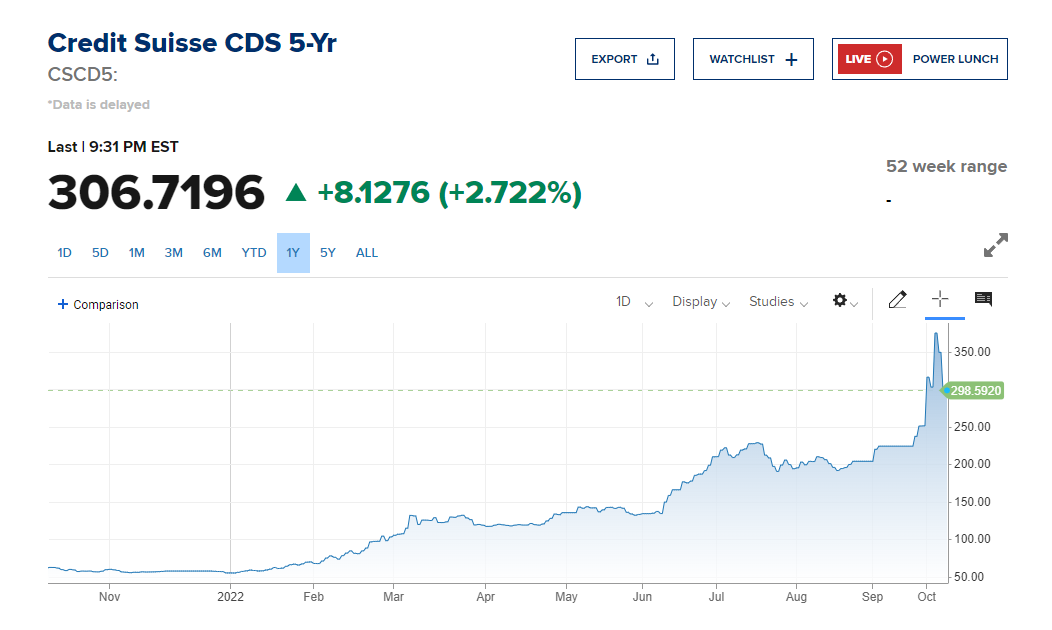Expand chart to fullscreen with arrows icon
The image size is (1052, 630).
[x=996, y=245]
